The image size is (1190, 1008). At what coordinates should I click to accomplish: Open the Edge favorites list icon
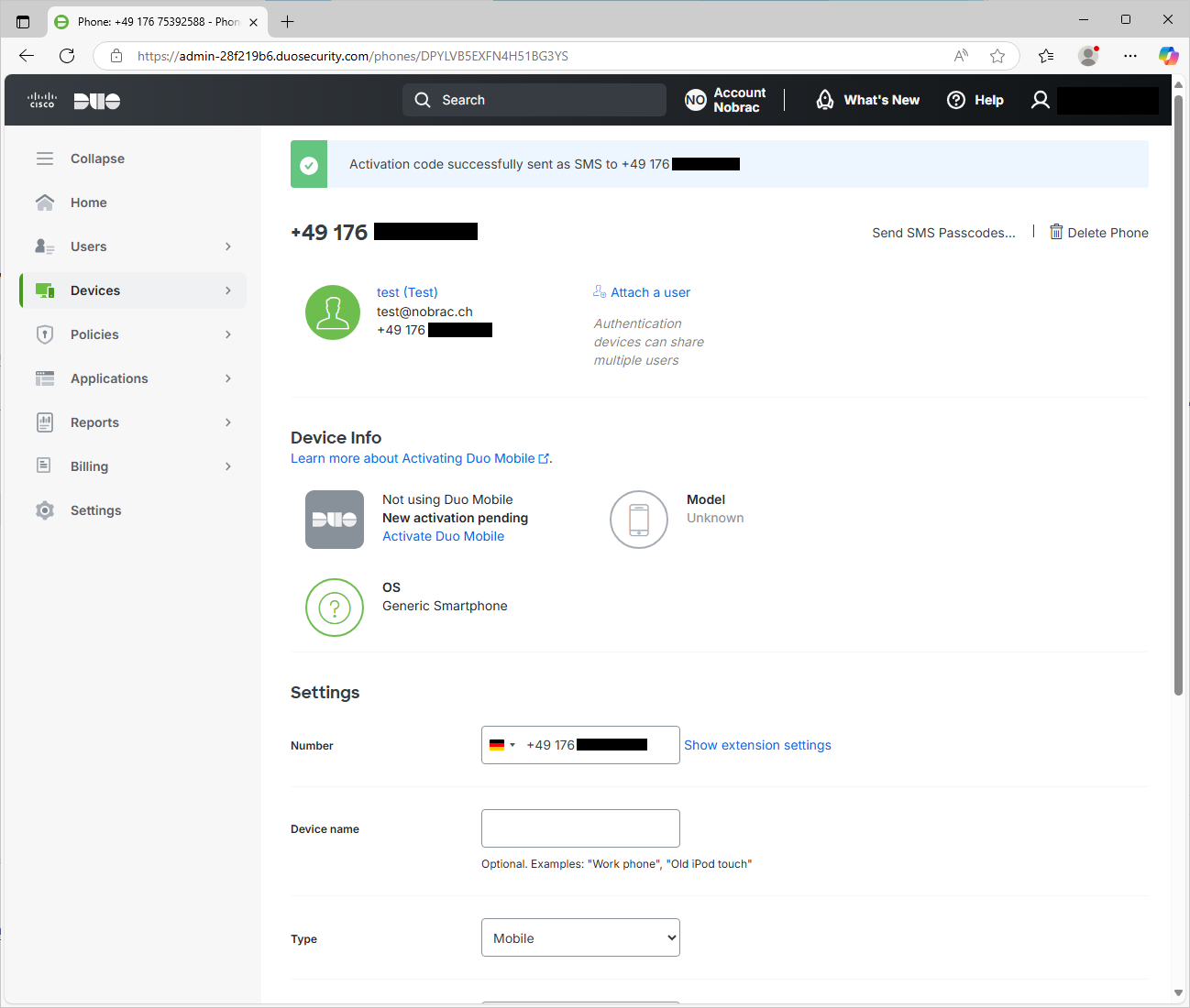coord(1046,56)
